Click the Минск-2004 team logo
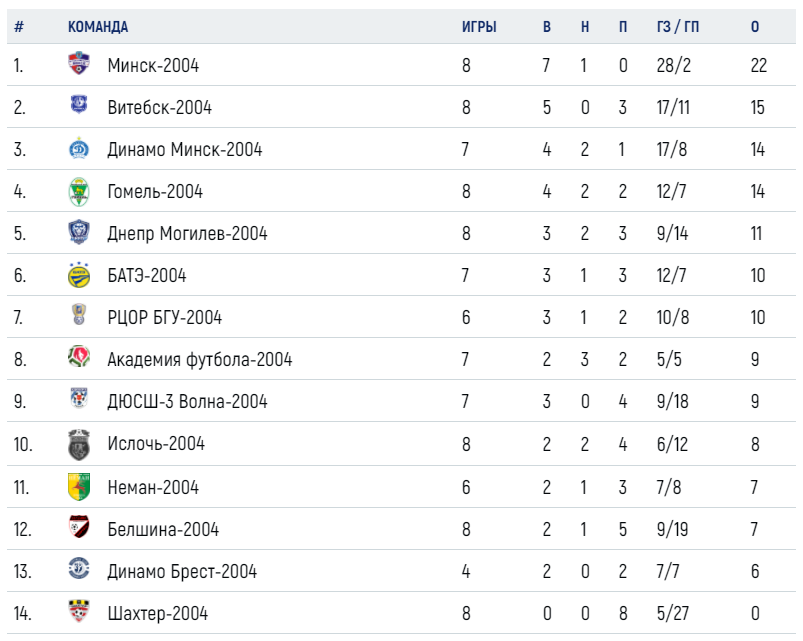803x641 pixels. point(79,63)
